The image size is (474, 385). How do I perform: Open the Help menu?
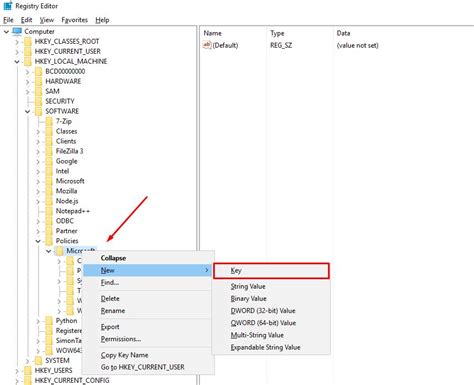(102, 20)
